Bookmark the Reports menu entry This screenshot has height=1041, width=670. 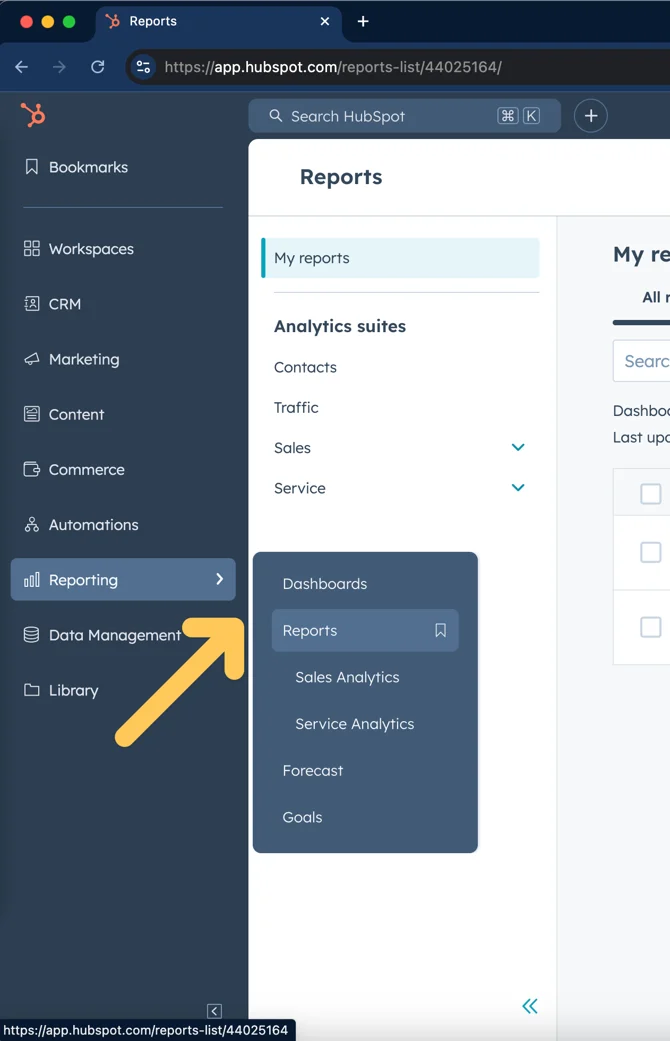pos(440,630)
